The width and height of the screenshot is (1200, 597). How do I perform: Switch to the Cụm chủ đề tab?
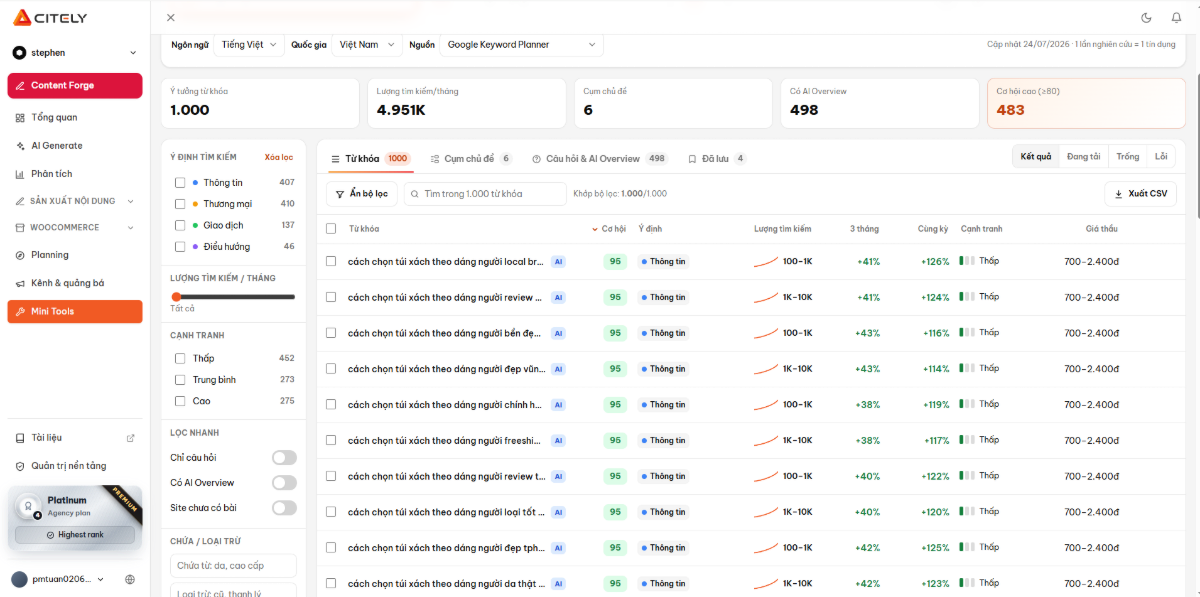click(470, 159)
